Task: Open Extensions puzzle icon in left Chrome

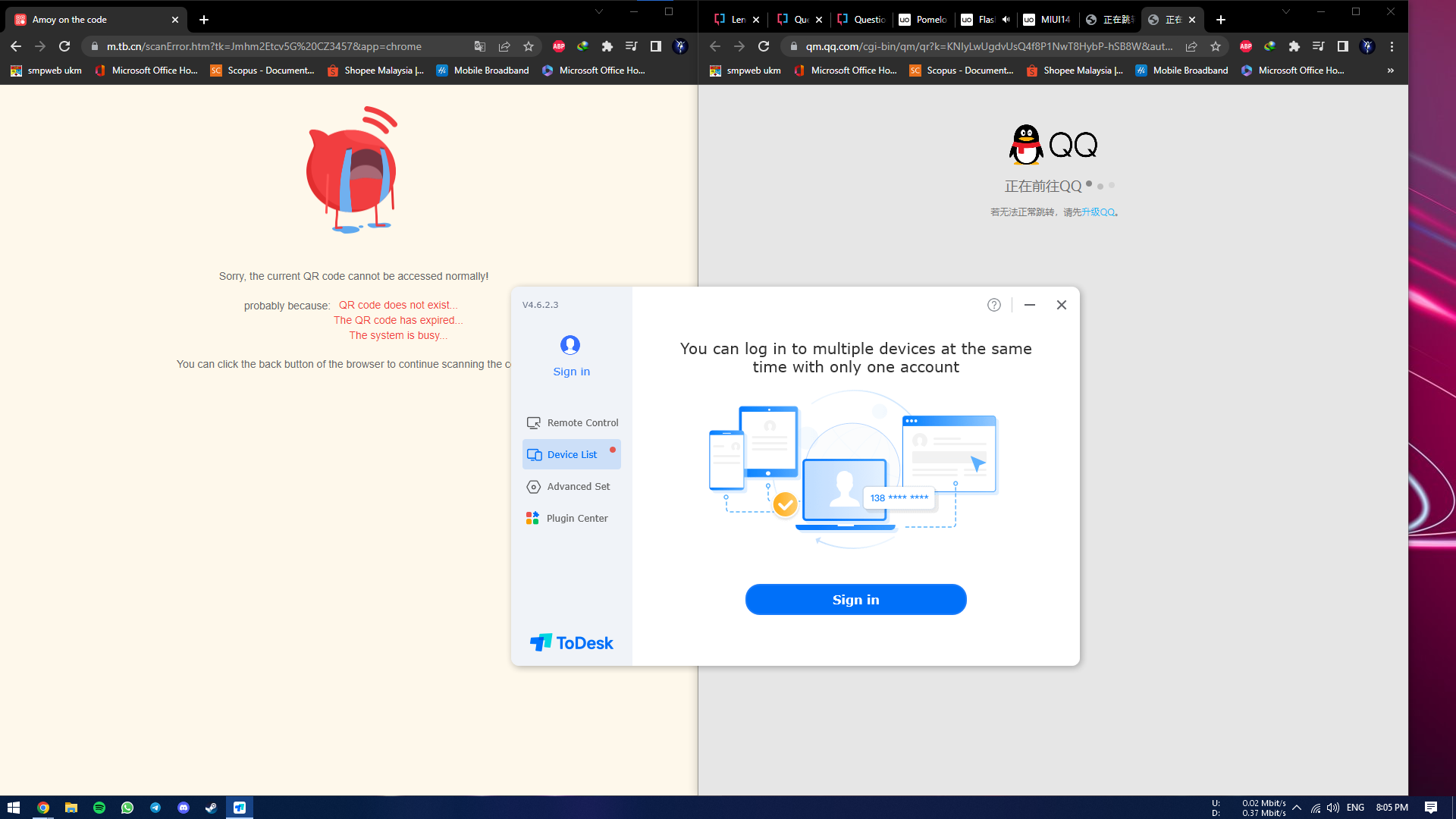Action: point(607,46)
